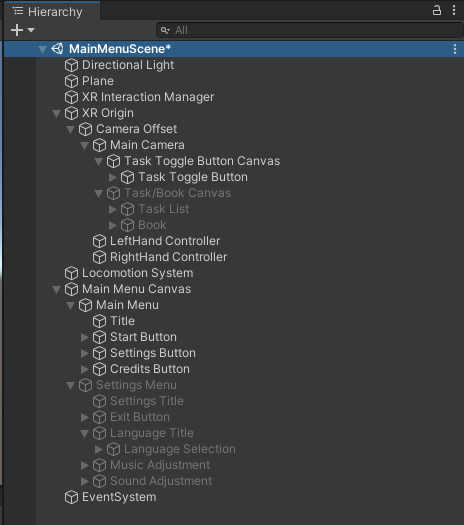Click the XR Interaction Manager cube icon

[71, 97]
